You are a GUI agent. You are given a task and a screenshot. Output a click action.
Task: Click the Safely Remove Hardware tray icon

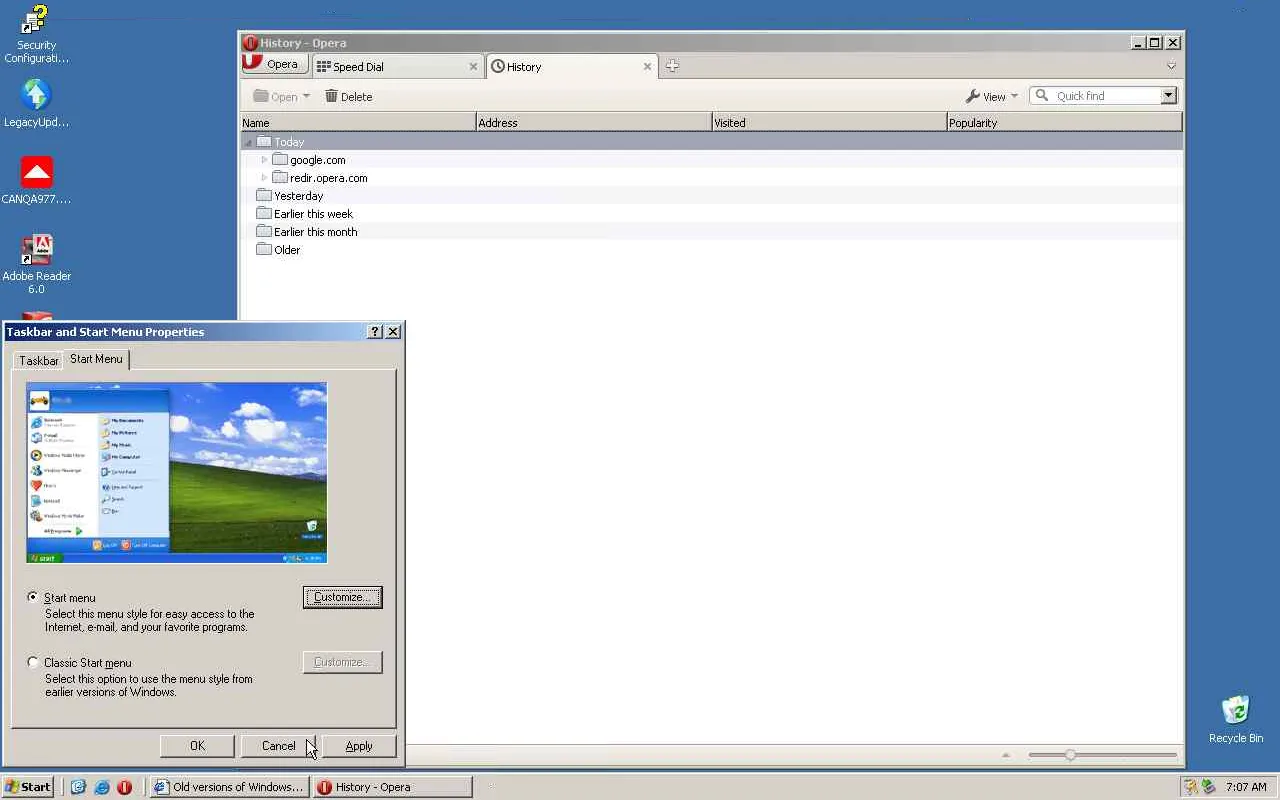click(1208, 787)
